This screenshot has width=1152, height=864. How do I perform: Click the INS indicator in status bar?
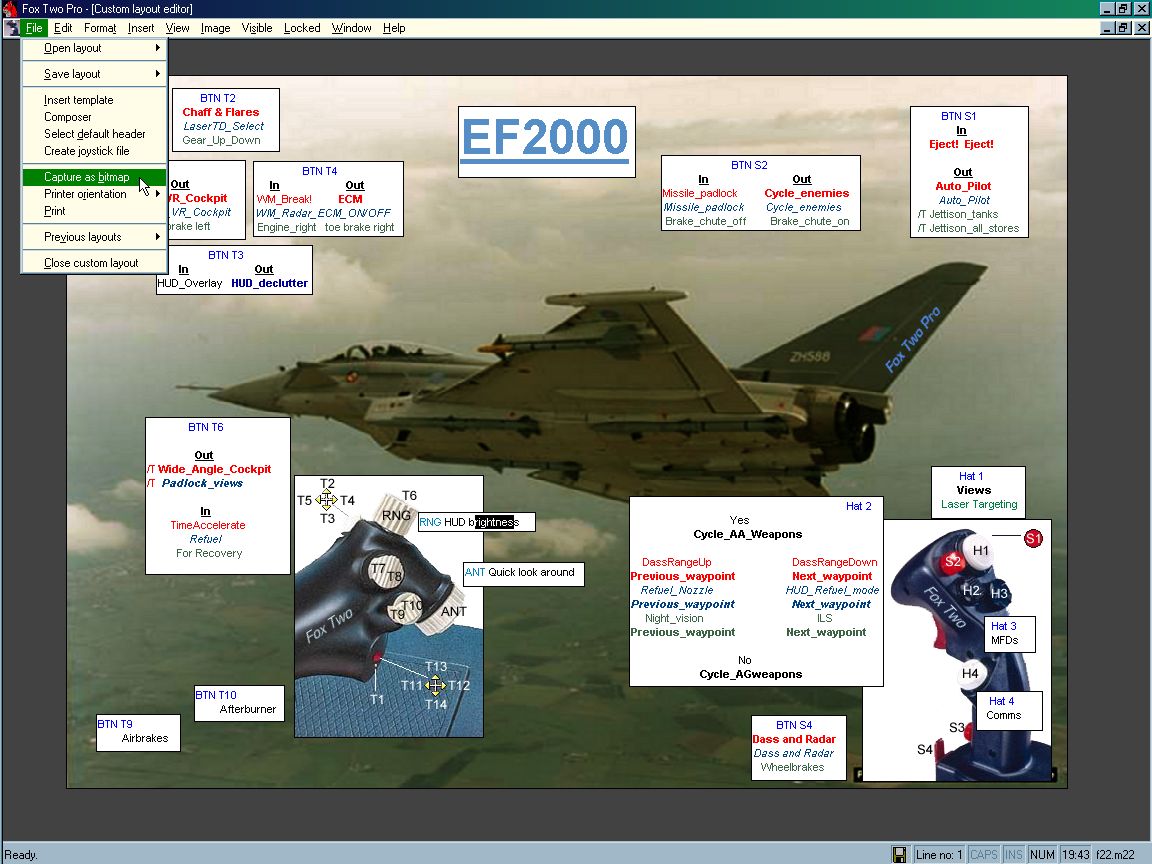(x=1013, y=854)
